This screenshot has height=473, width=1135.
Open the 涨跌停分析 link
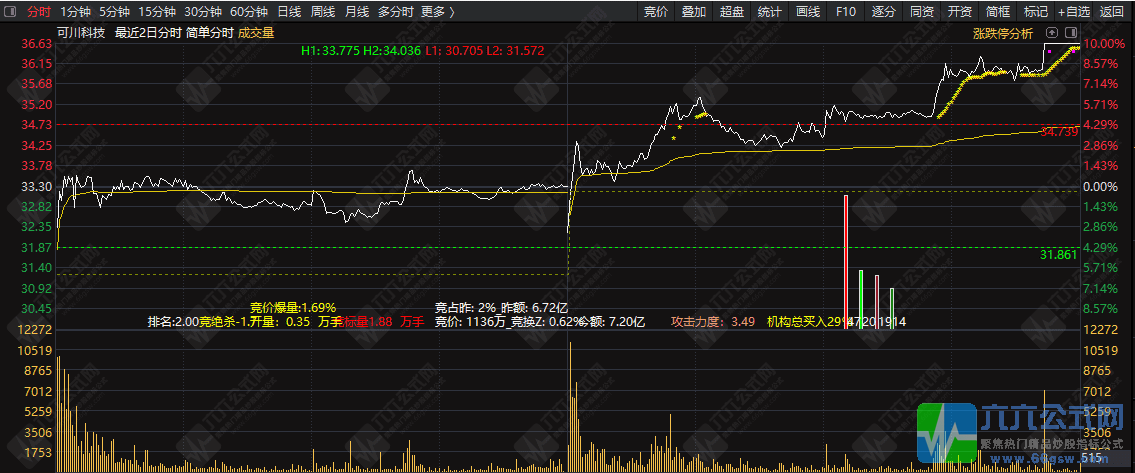click(x=1003, y=33)
